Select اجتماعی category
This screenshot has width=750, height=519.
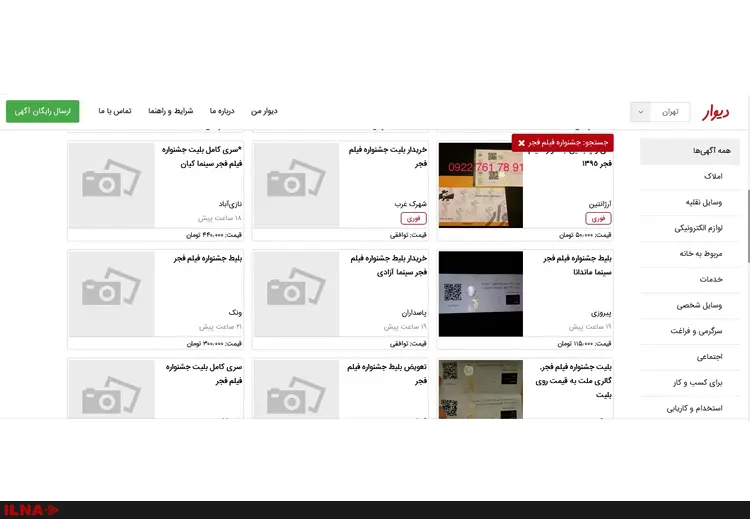click(690, 357)
